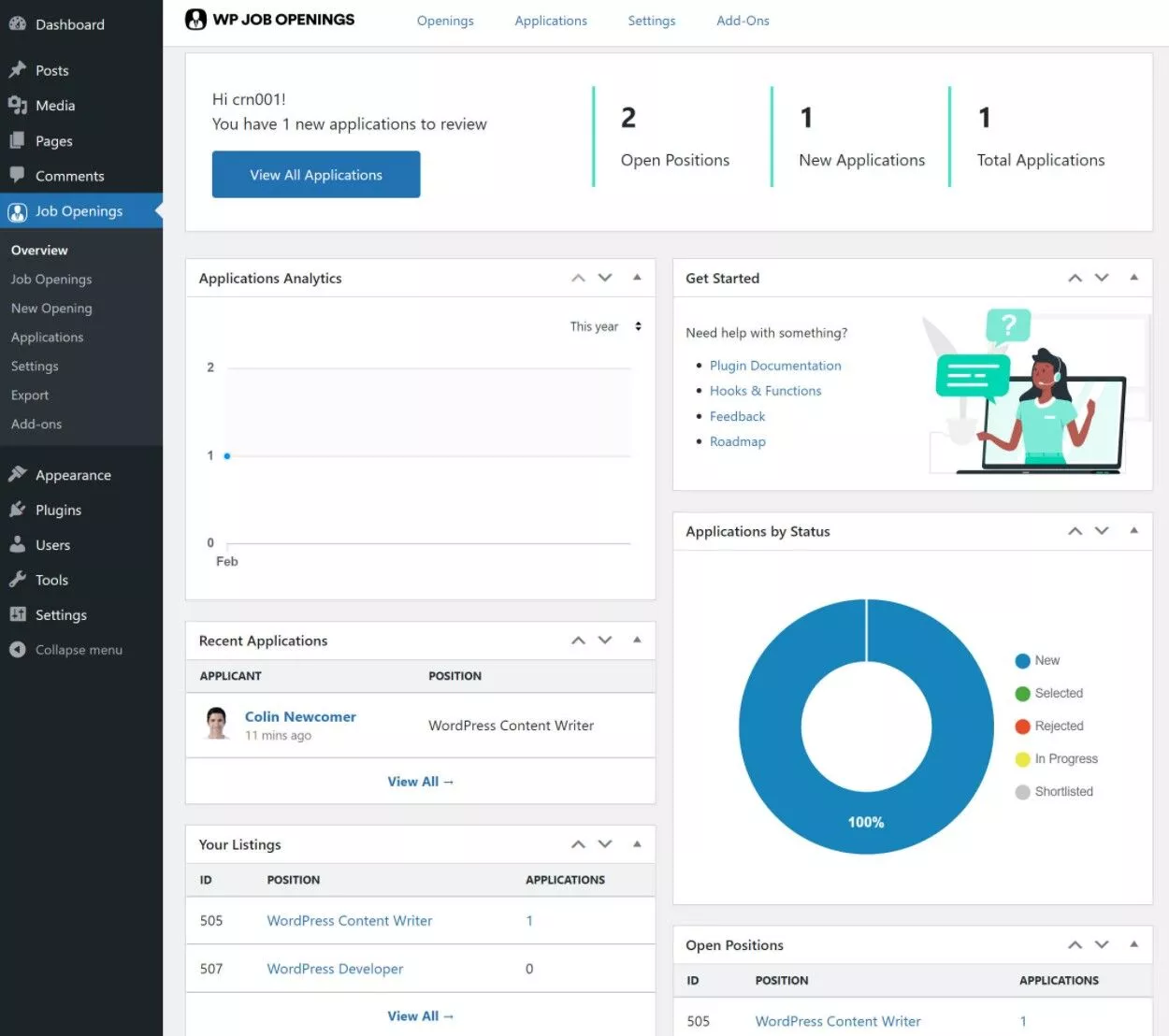Click the Collapse menu arrow icon

pos(17,650)
